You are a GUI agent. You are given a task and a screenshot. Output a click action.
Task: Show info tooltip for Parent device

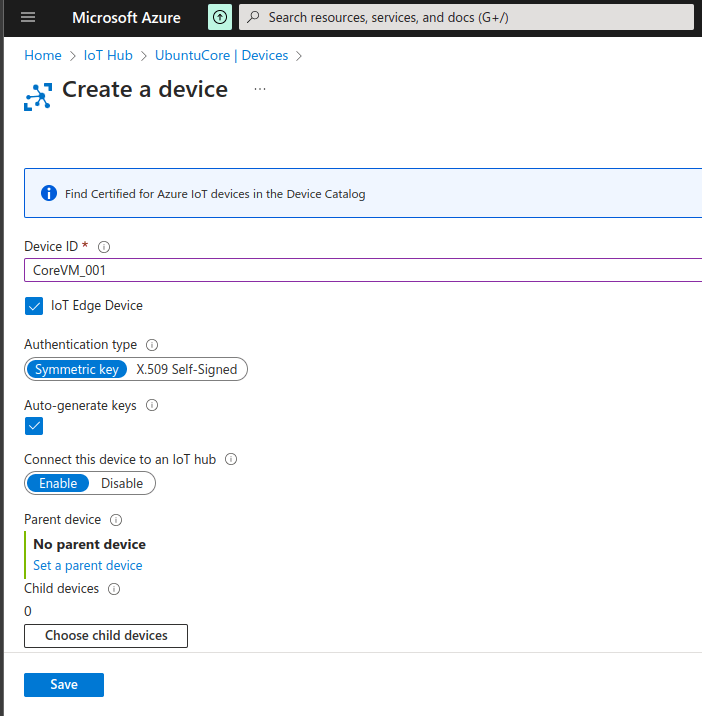pyautogui.click(x=116, y=520)
